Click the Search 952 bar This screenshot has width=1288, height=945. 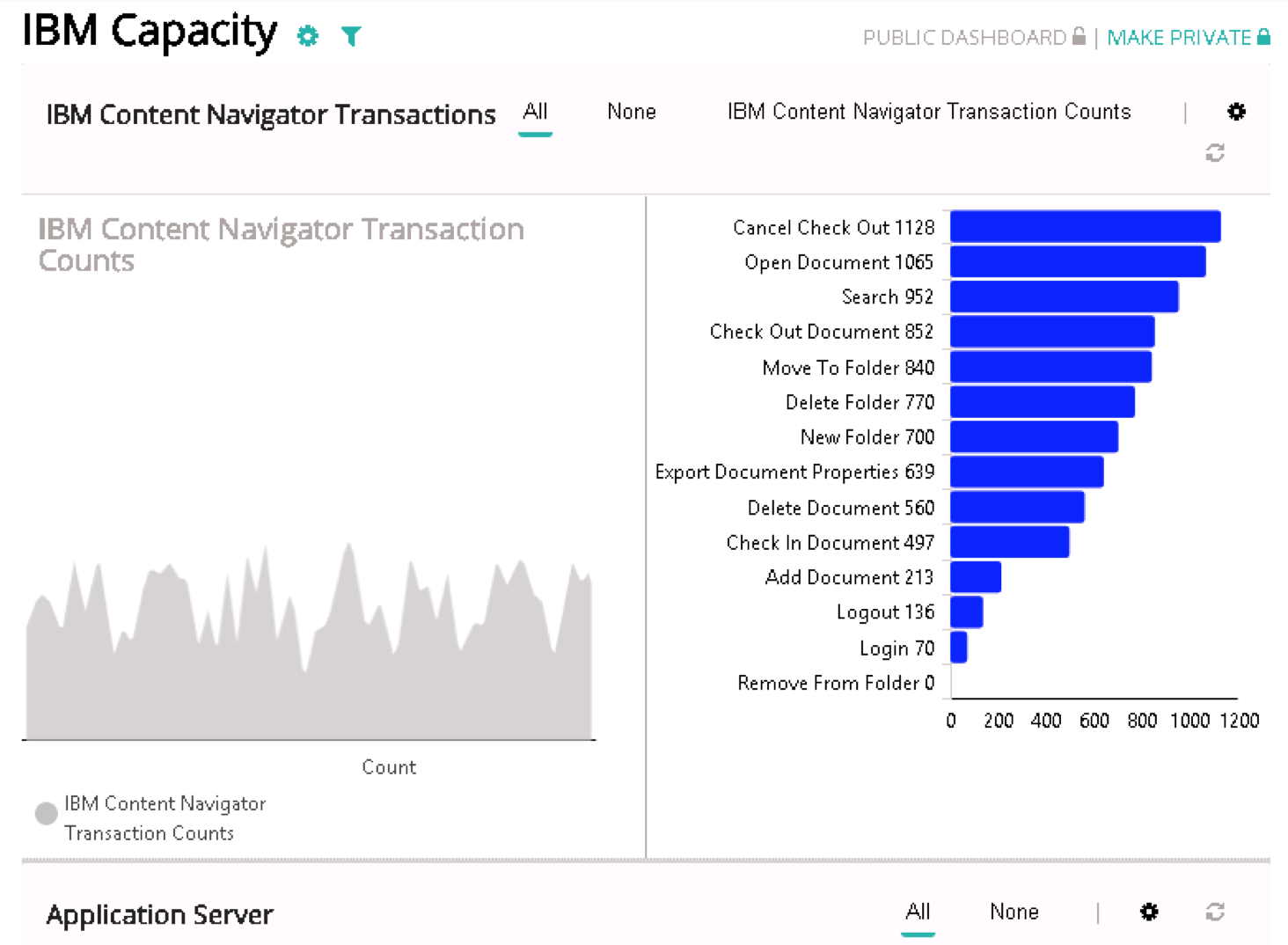pyautogui.click(x=1065, y=297)
